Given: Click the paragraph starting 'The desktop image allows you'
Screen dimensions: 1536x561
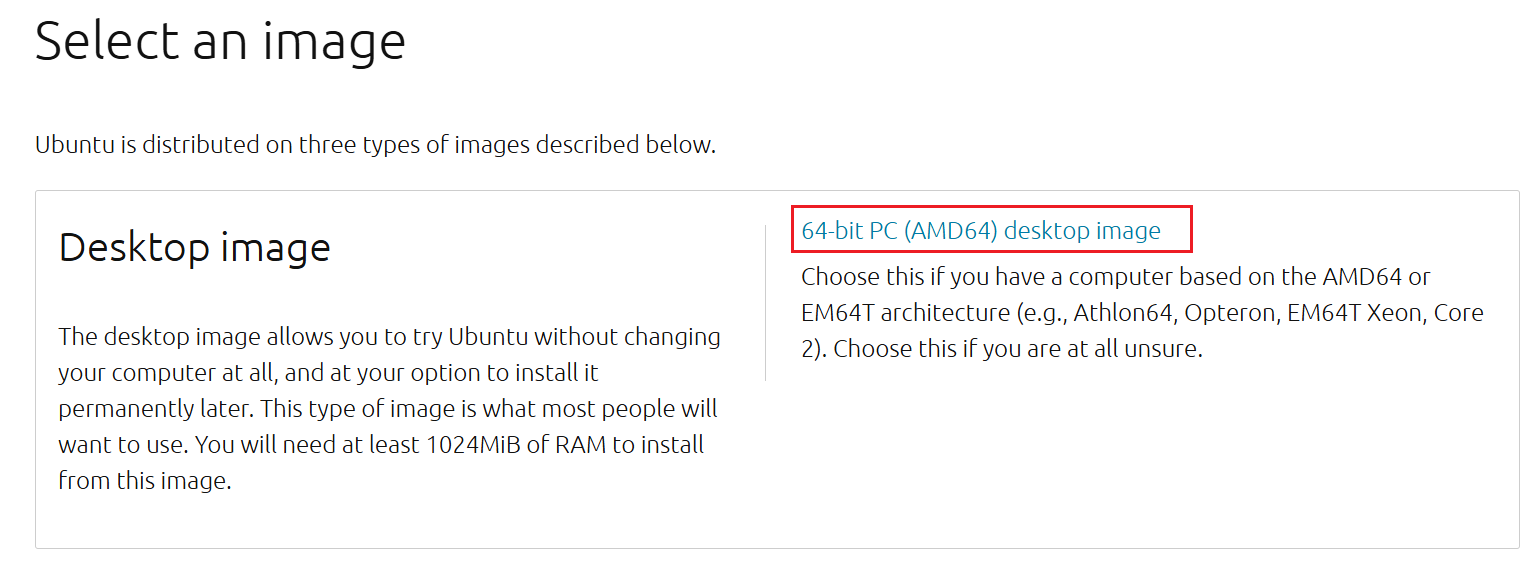Looking at the screenshot, I should pos(389,408).
